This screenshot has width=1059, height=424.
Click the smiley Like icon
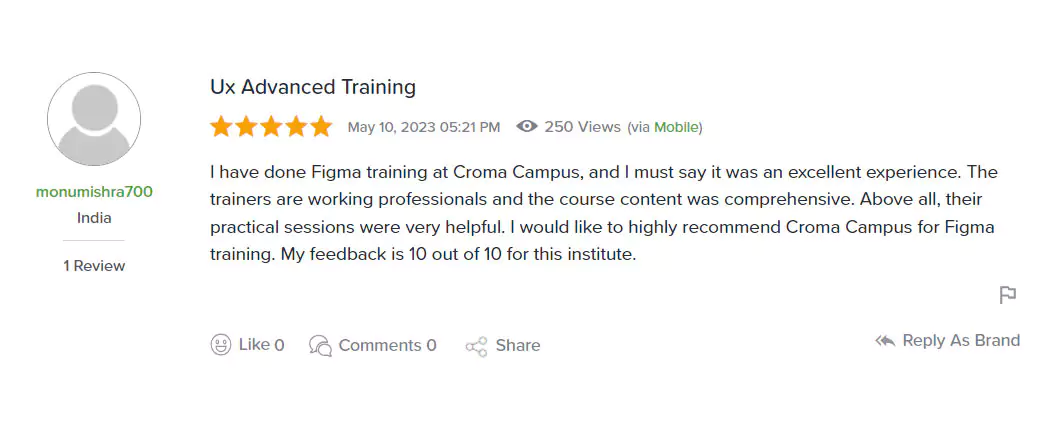(x=221, y=345)
